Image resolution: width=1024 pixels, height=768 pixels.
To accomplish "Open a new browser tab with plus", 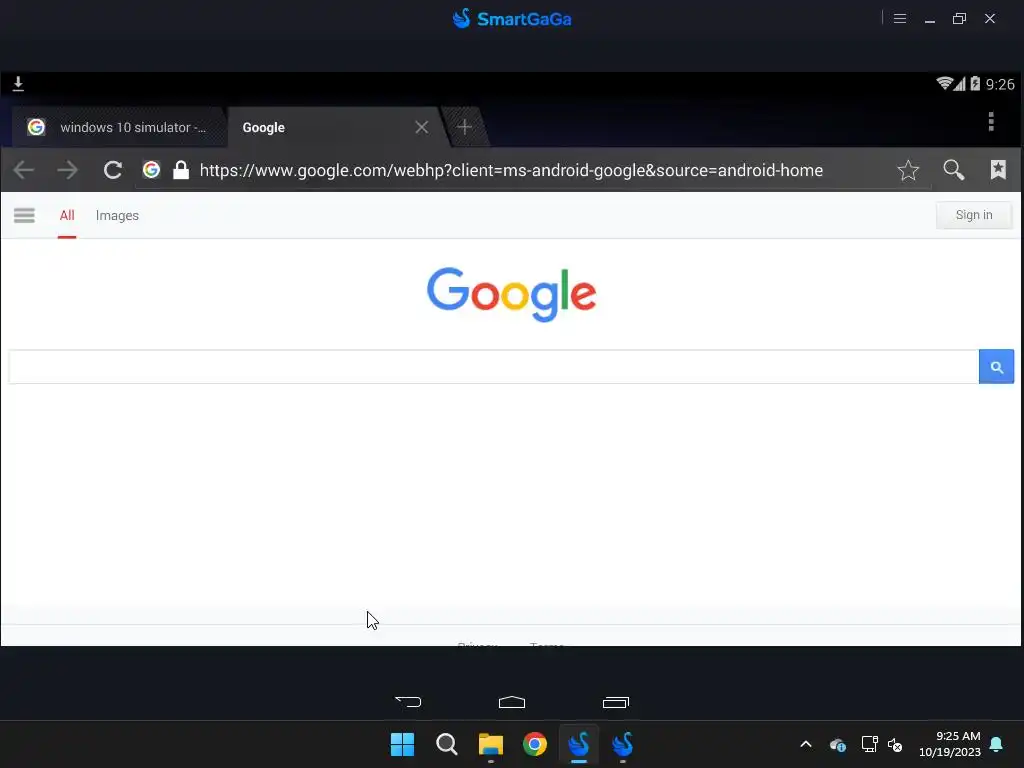I will pyautogui.click(x=464, y=127).
